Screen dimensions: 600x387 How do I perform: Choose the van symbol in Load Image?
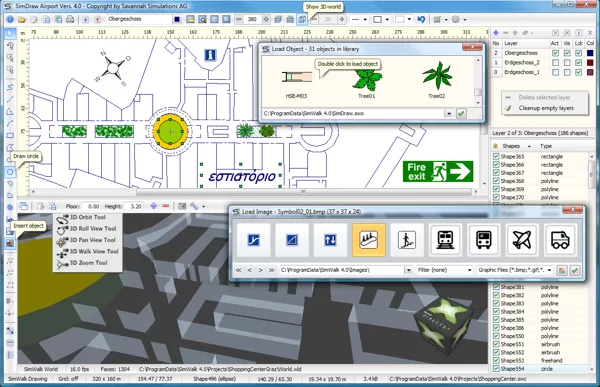[560, 240]
